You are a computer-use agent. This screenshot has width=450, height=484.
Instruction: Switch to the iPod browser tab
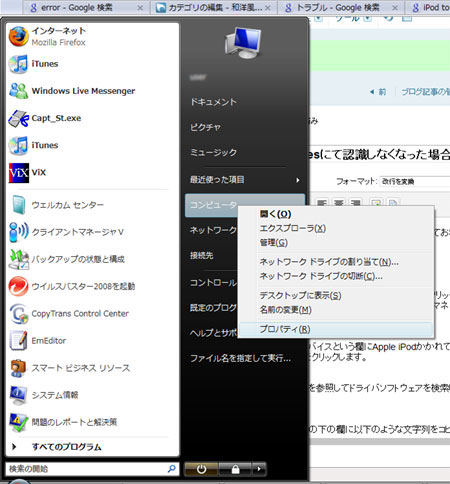tap(429, 7)
